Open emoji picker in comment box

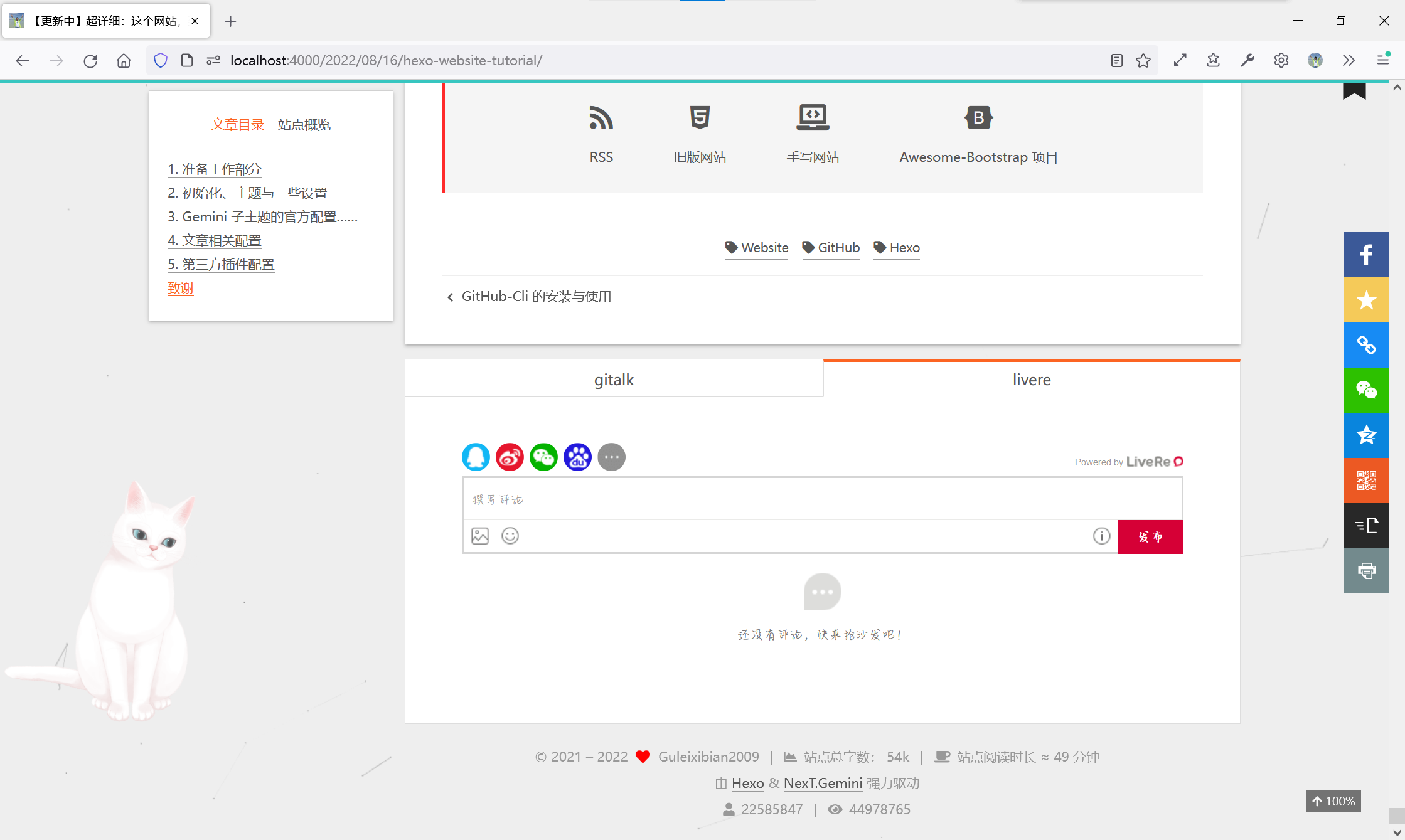(510, 536)
